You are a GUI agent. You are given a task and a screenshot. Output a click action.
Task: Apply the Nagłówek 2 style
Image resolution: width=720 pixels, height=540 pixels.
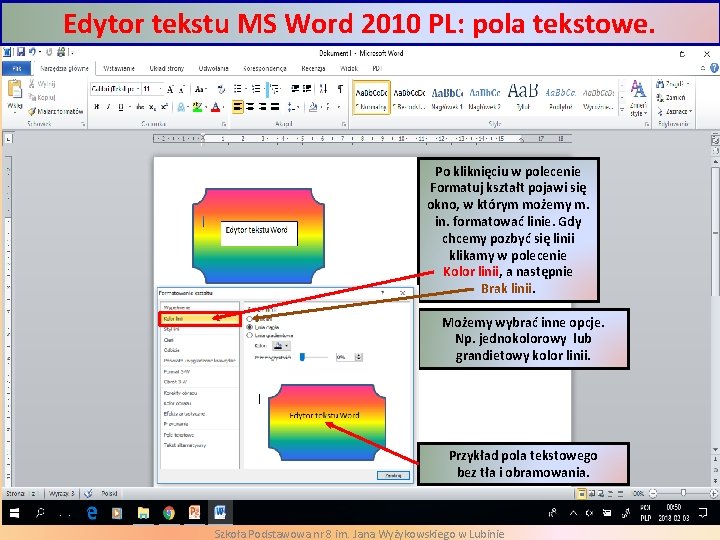pos(485,97)
